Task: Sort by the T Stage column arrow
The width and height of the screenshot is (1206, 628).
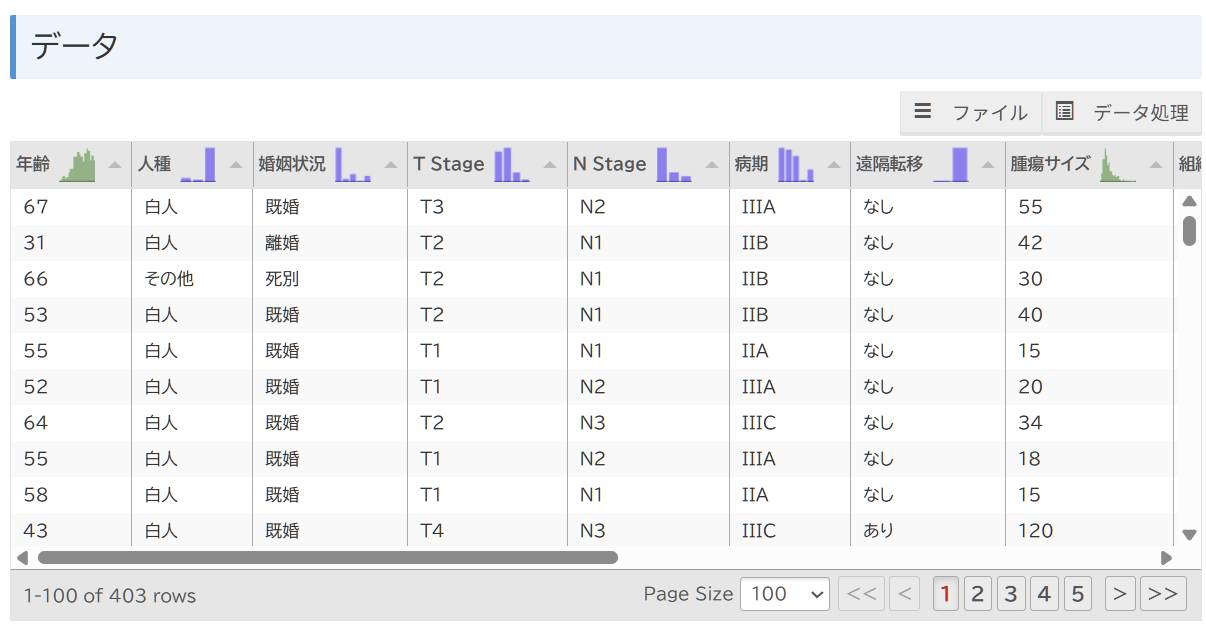Action: pos(550,165)
